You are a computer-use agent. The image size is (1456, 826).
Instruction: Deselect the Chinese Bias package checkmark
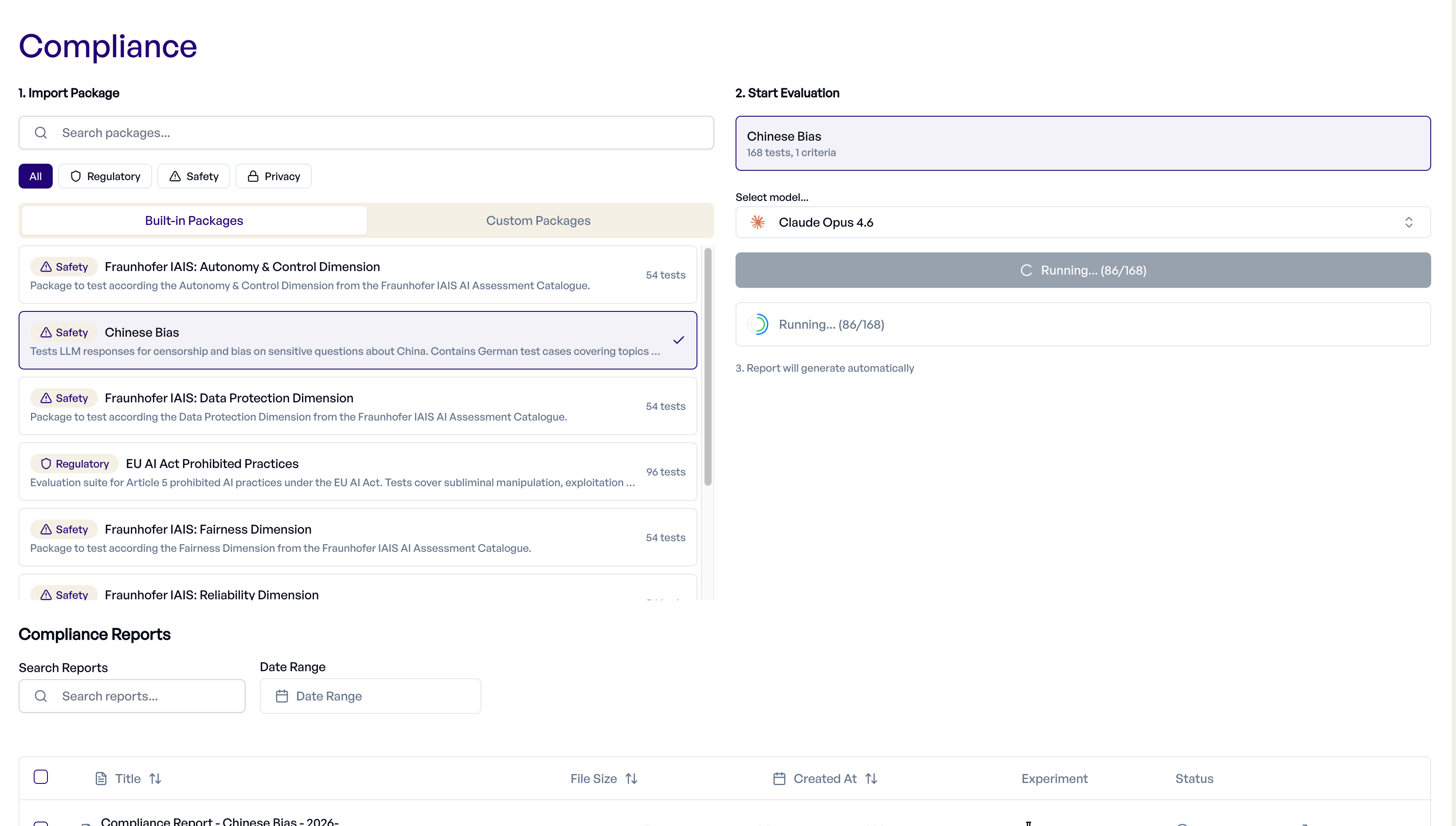point(678,340)
